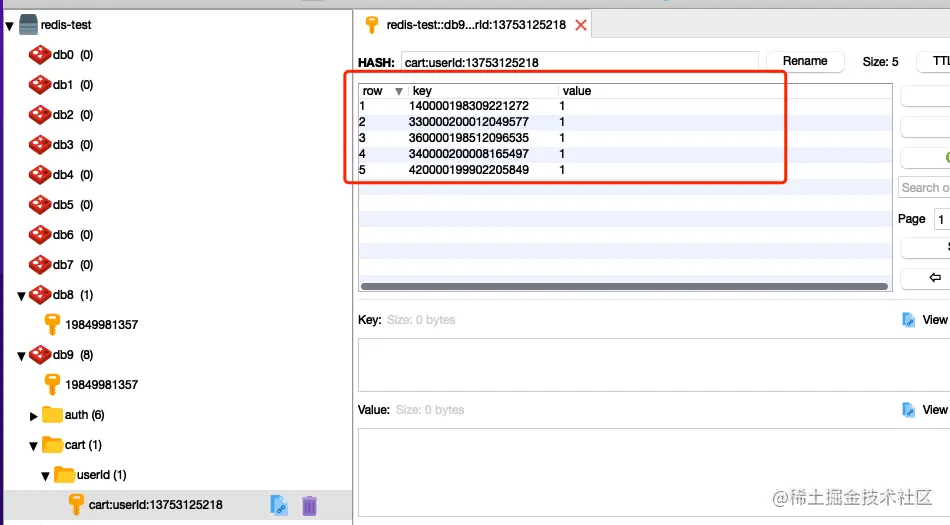Select the db0 database icon
950x525 pixels.
[x=39, y=54]
